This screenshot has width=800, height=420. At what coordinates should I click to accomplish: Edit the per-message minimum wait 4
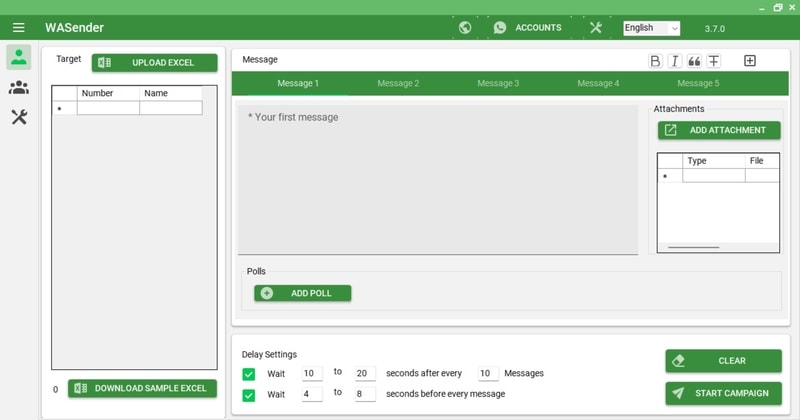click(x=312, y=394)
